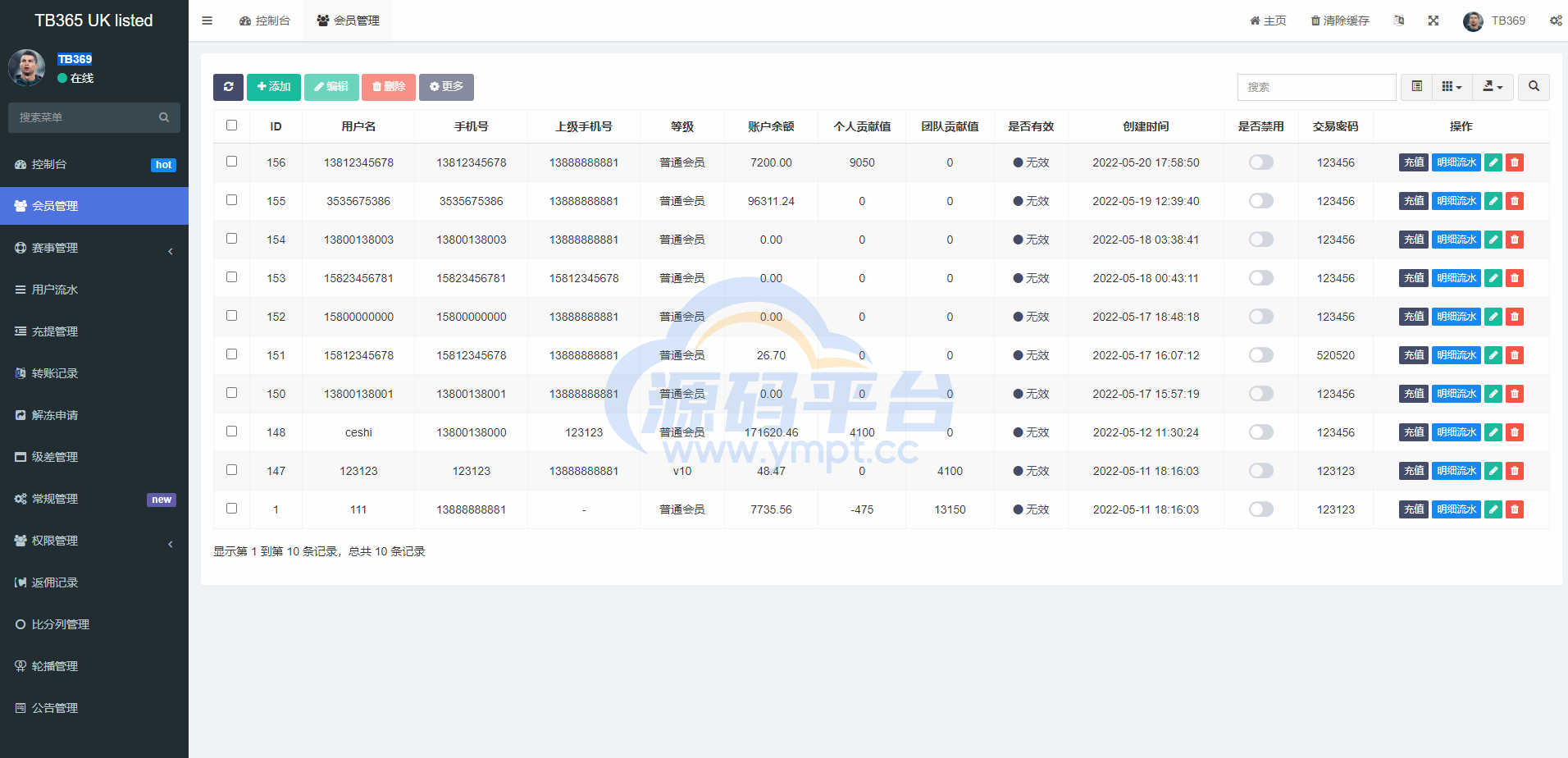This screenshot has width=1568, height=758.
Task: Click the table 搜索 input field
Action: click(x=1316, y=87)
